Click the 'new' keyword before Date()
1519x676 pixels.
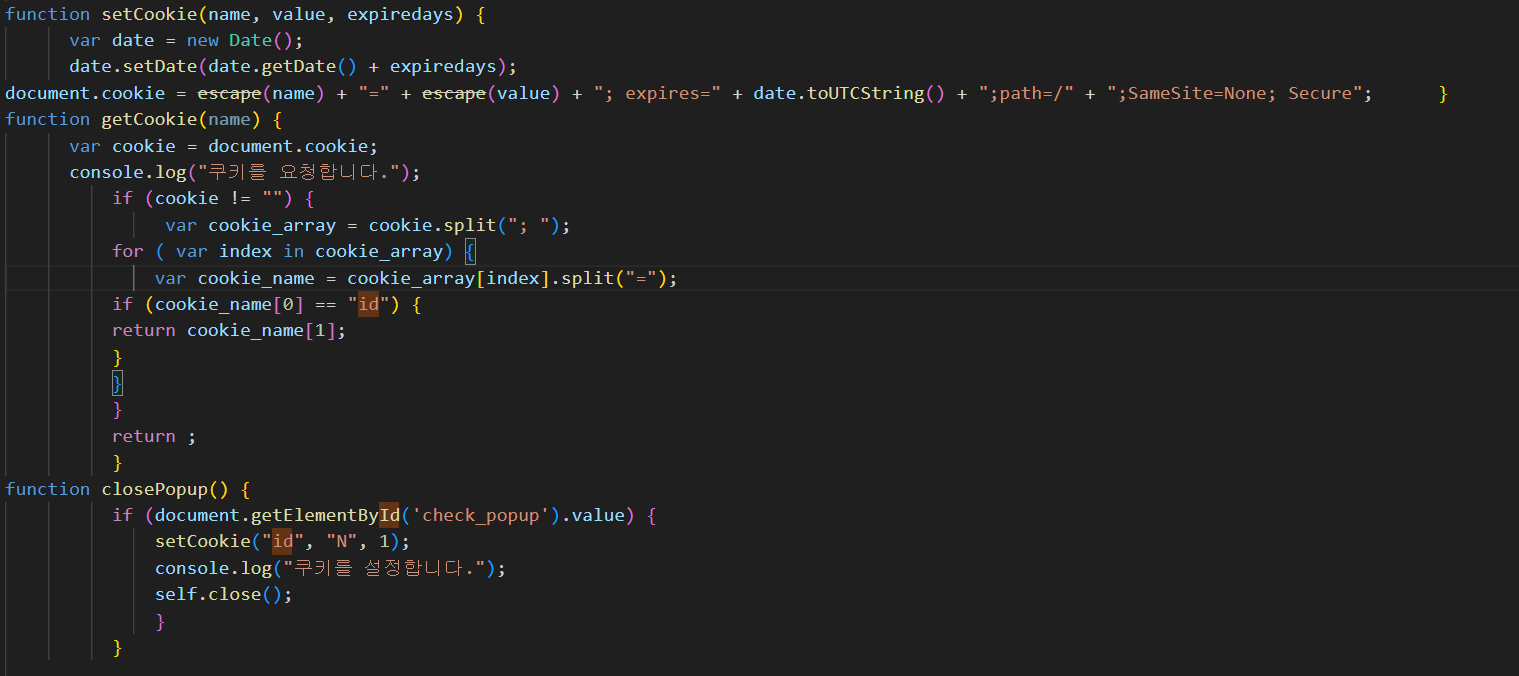tap(203, 40)
